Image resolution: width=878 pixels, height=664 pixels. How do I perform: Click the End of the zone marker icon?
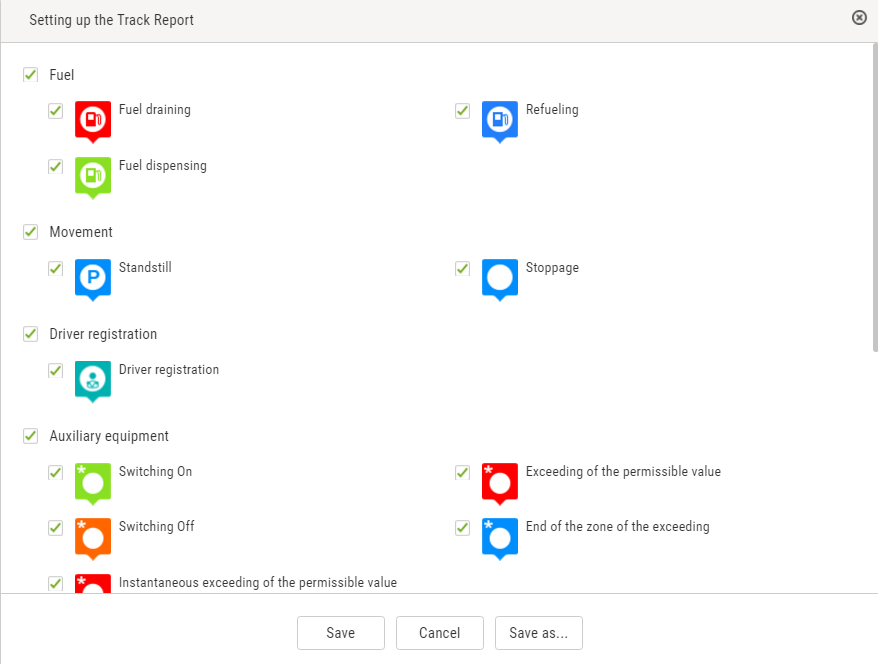[499, 539]
